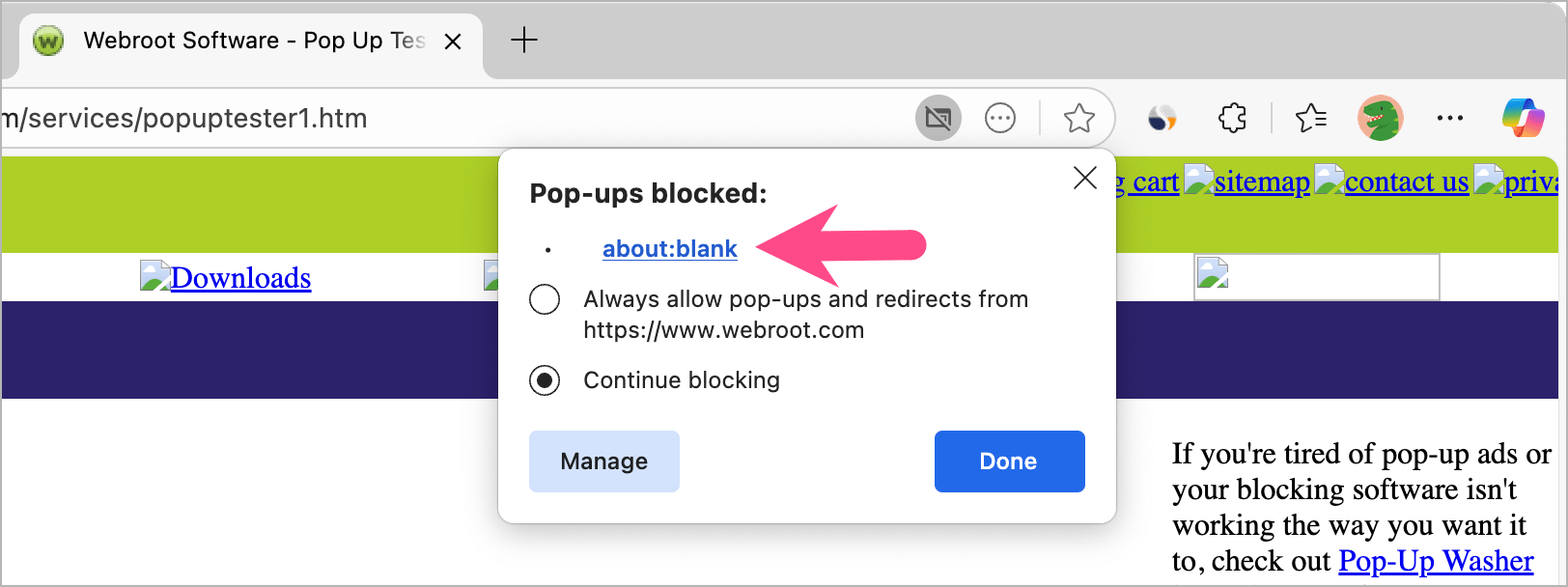The image size is (1568, 587).
Task: Switch to the Webroot Software tab
Action: pos(241,41)
